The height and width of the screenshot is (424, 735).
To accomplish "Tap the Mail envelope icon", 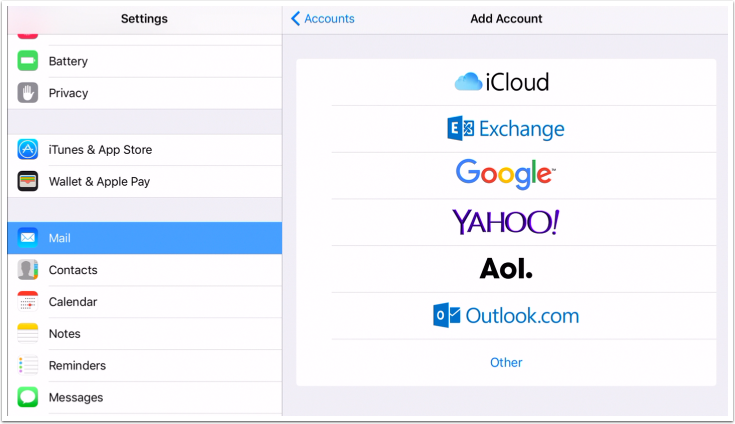I will (x=28, y=238).
